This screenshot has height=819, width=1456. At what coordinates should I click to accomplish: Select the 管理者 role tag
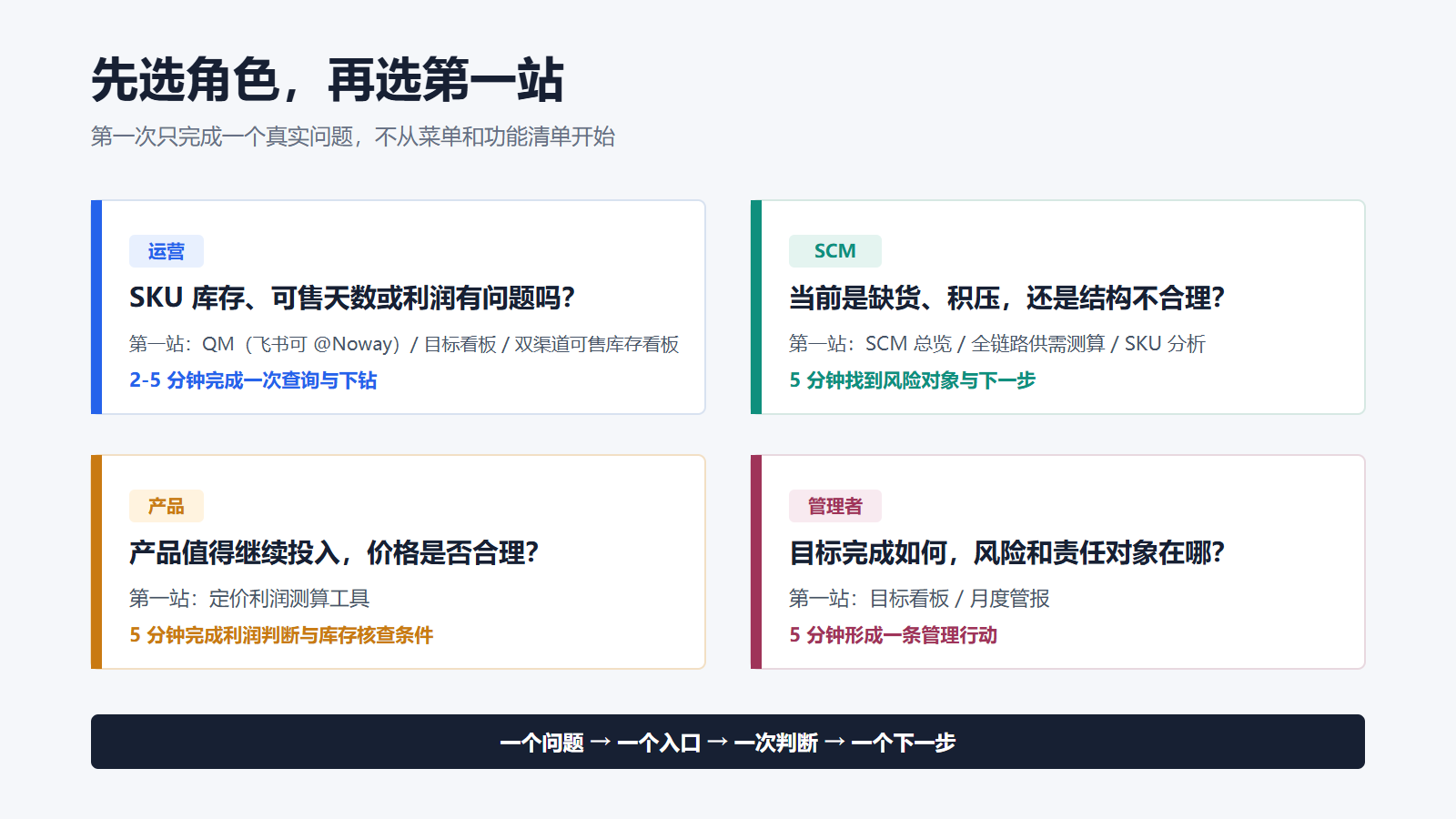coord(835,506)
